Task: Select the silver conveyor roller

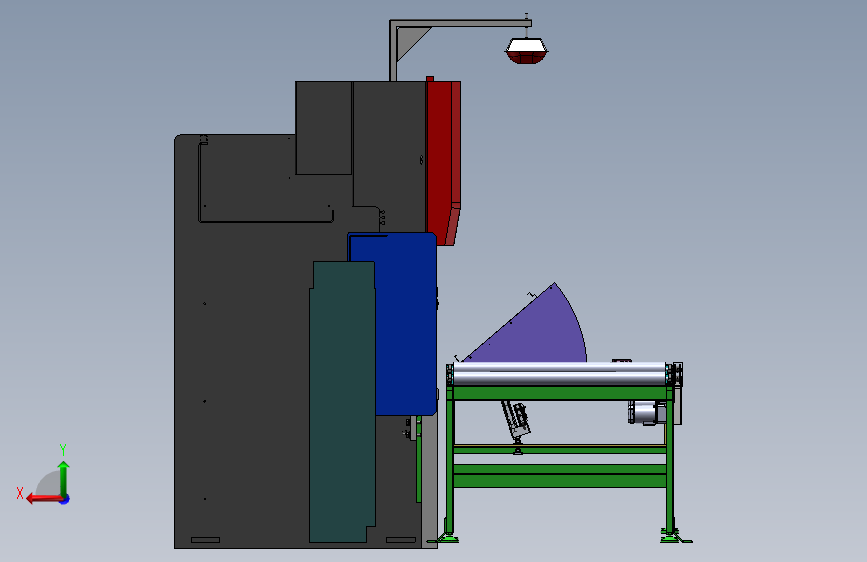Action: pos(560,374)
